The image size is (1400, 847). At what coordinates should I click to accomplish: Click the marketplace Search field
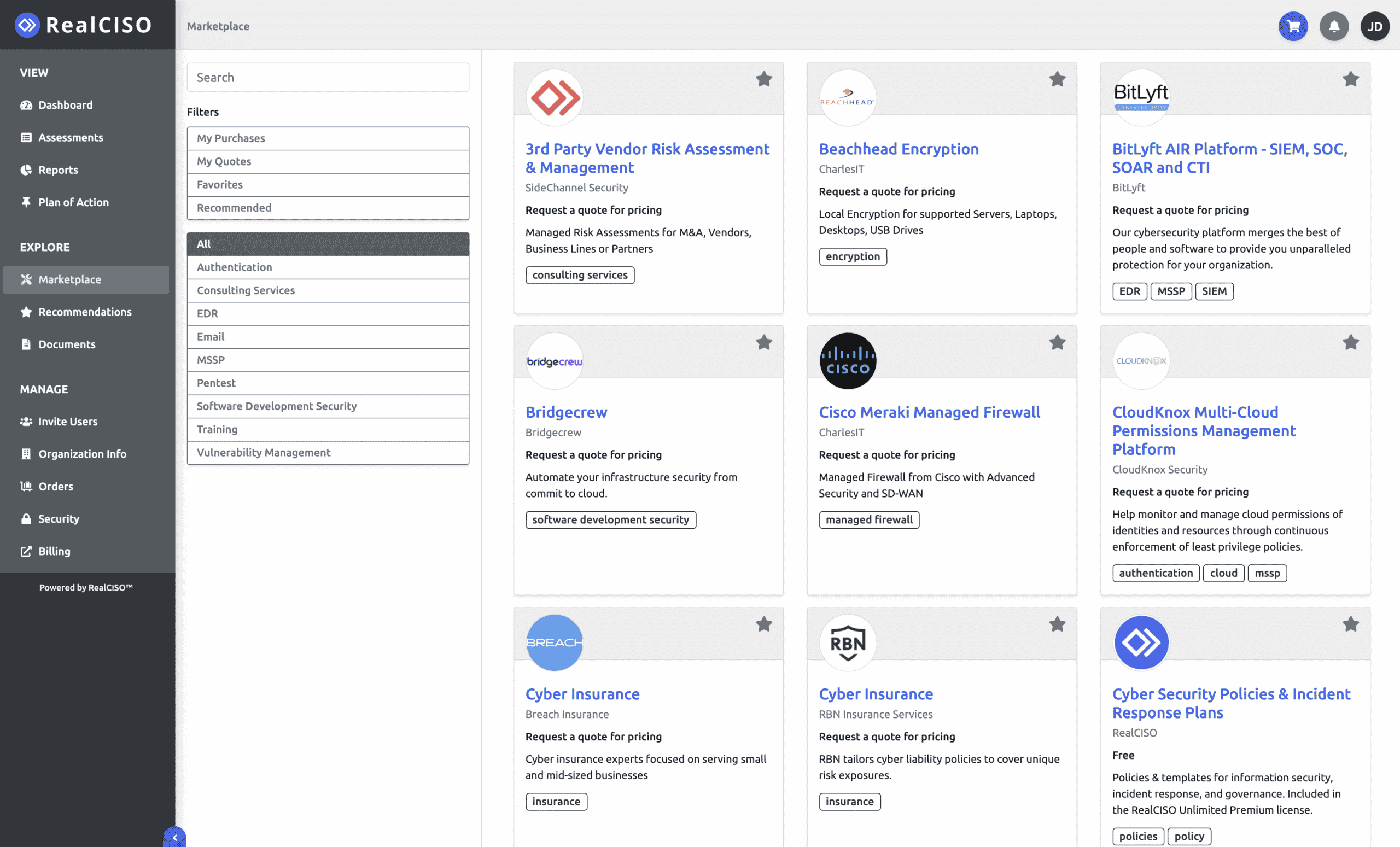coord(328,77)
